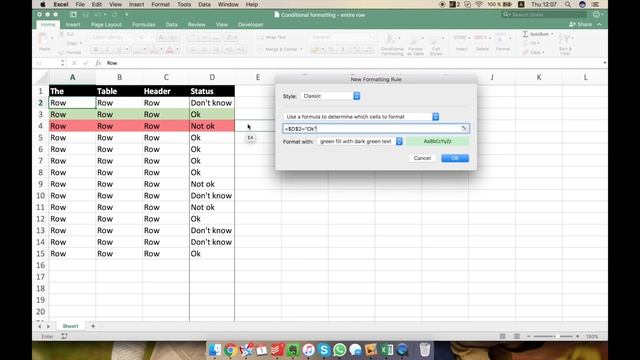The image size is (640, 360).
Task: Open the Insert ribbon tab
Action: (x=73, y=24)
